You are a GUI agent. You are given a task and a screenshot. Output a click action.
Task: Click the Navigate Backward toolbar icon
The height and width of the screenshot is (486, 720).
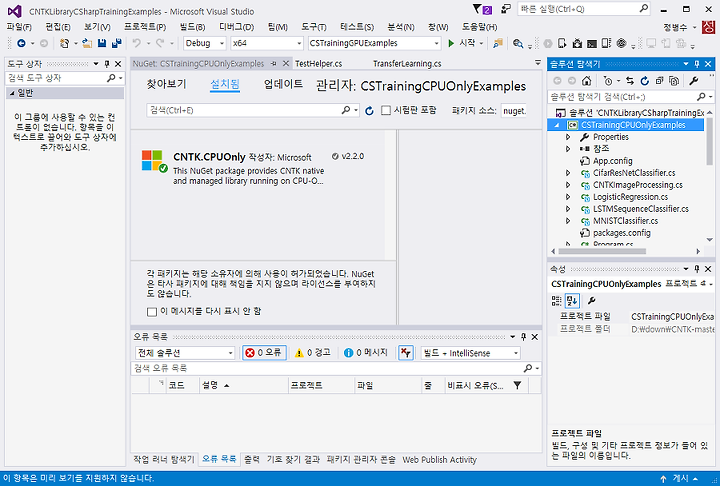(x=21, y=43)
